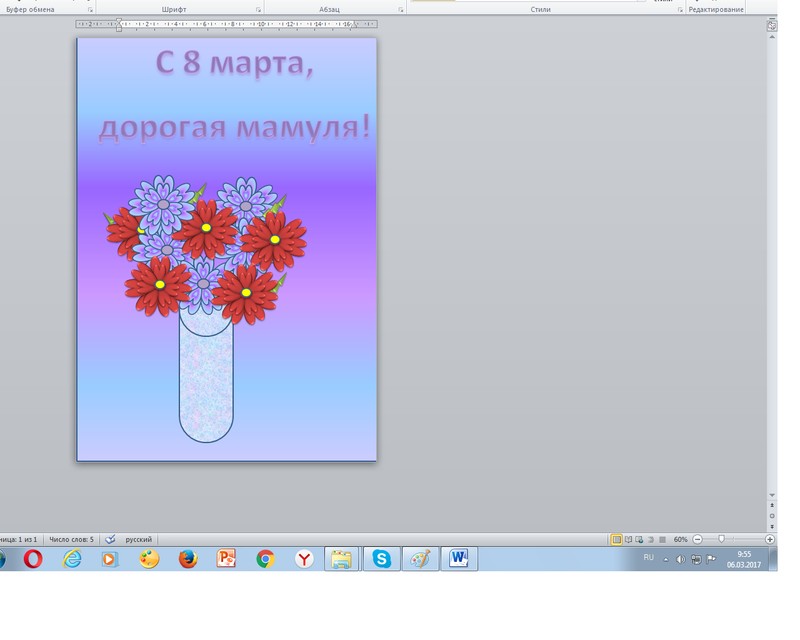The width and height of the screenshot is (800, 640).
Task: Open zoom dialog via 60% label
Action: pos(680,539)
